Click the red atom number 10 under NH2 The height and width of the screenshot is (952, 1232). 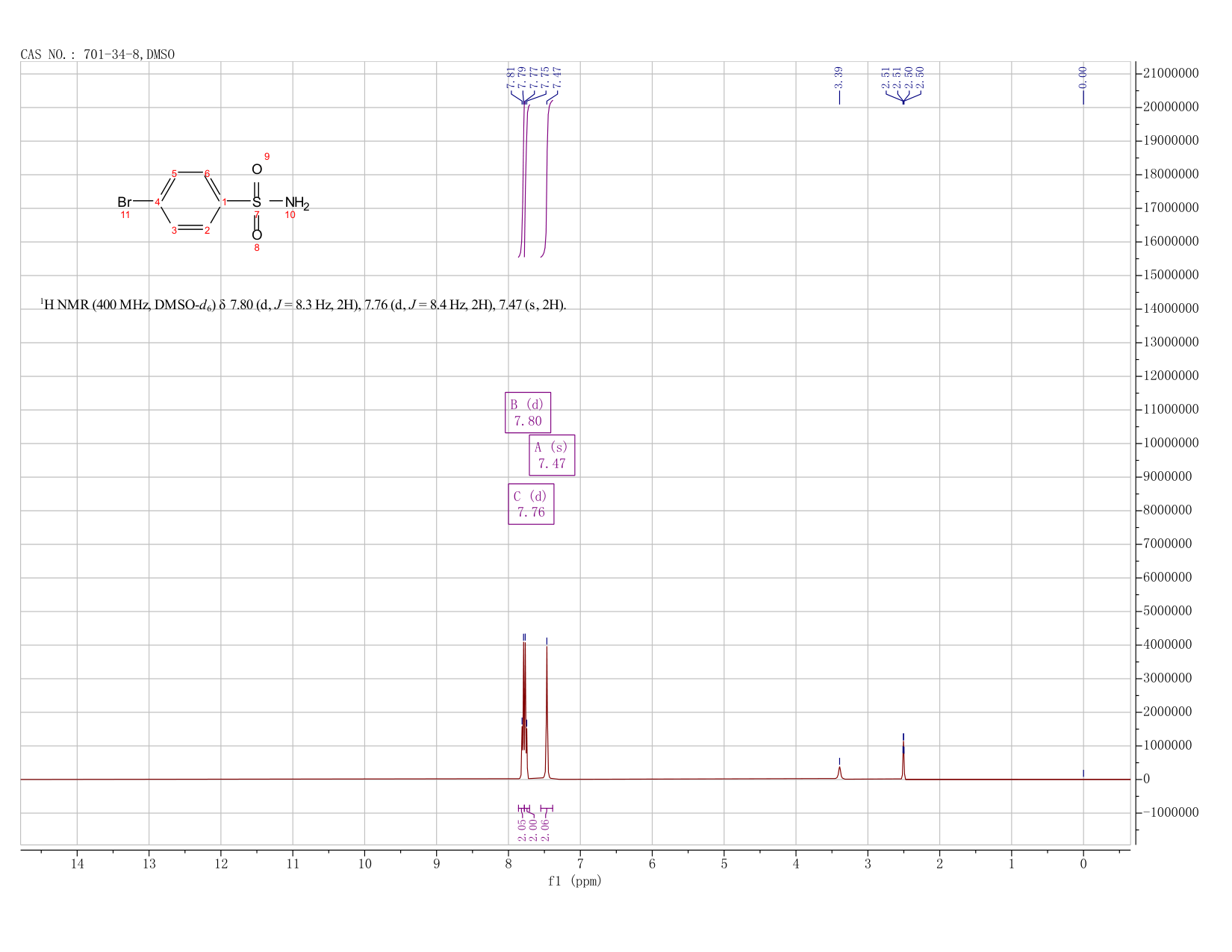click(290, 215)
